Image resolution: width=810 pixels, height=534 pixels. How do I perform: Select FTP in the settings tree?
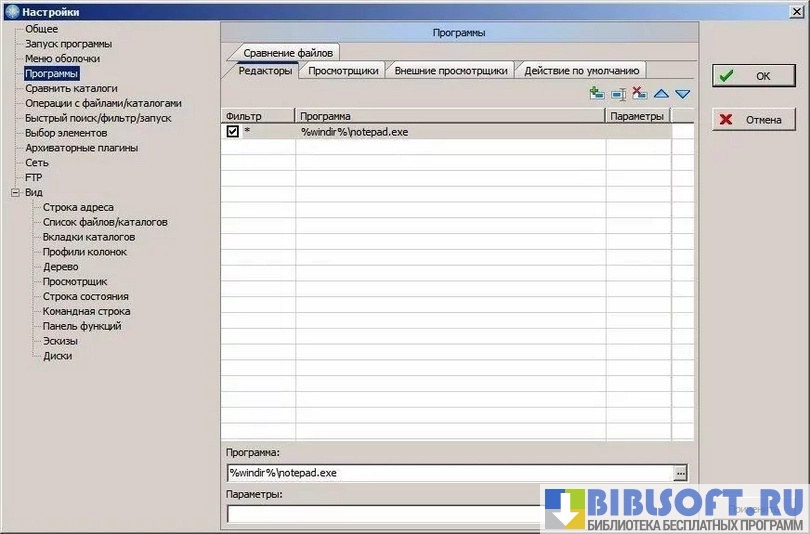coord(34,177)
